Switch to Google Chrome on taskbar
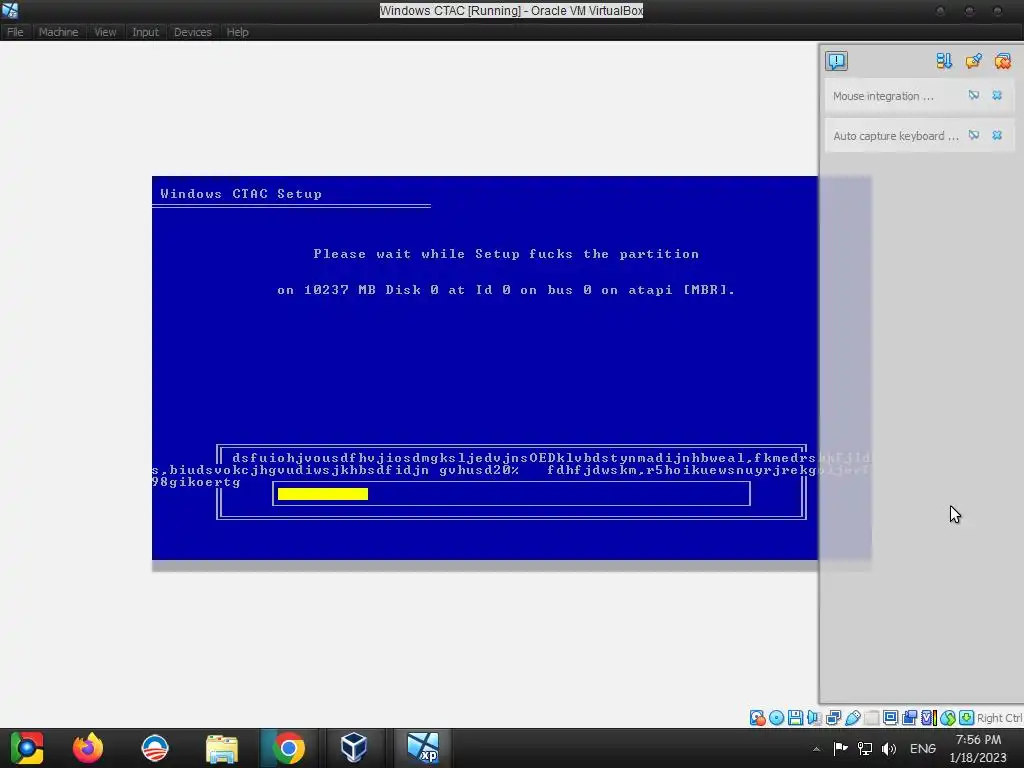 point(289,748)
